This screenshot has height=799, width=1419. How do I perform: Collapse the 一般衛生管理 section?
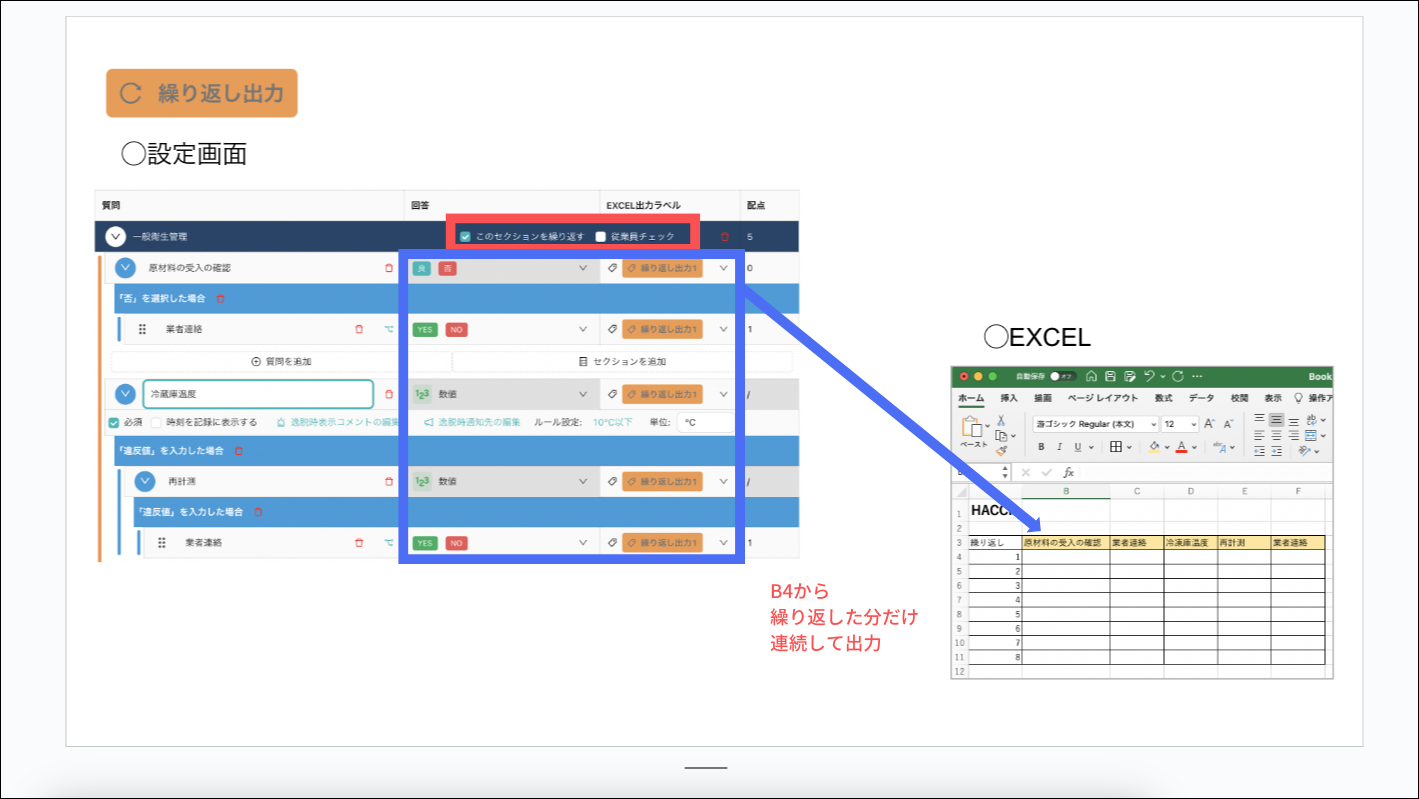[116, 237]
